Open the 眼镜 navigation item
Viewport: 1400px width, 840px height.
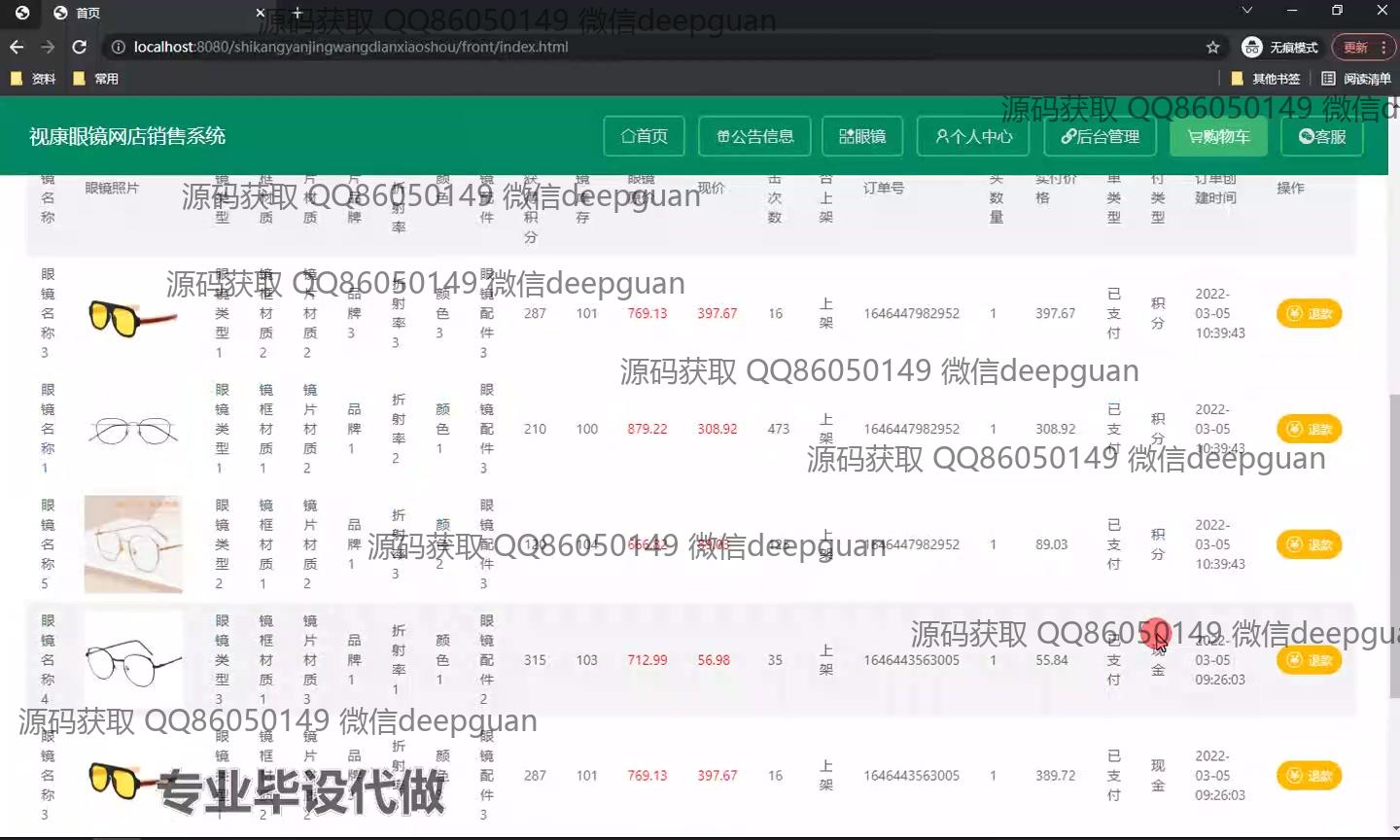click(862, 136)
